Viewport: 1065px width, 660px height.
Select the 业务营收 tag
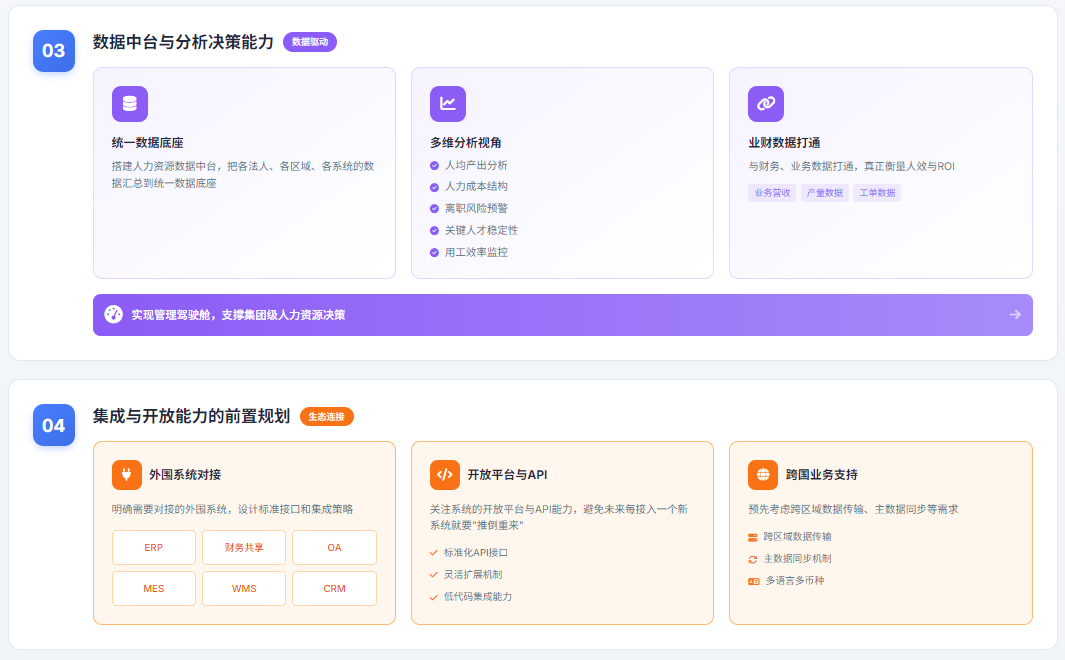click(772, 193)
